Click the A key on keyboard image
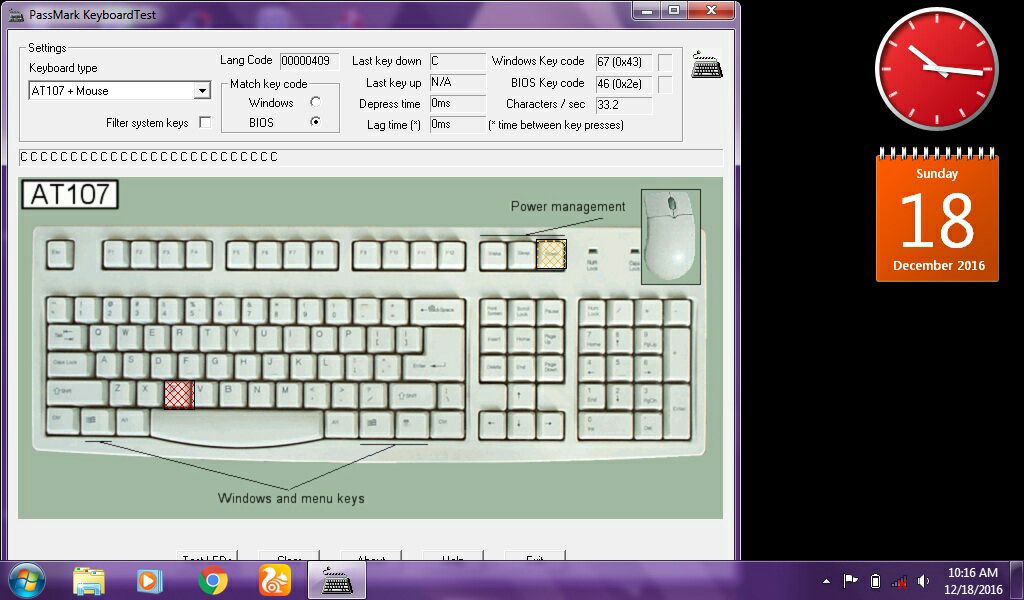This screenshot has height=600, width=1024. click(106, 364)
